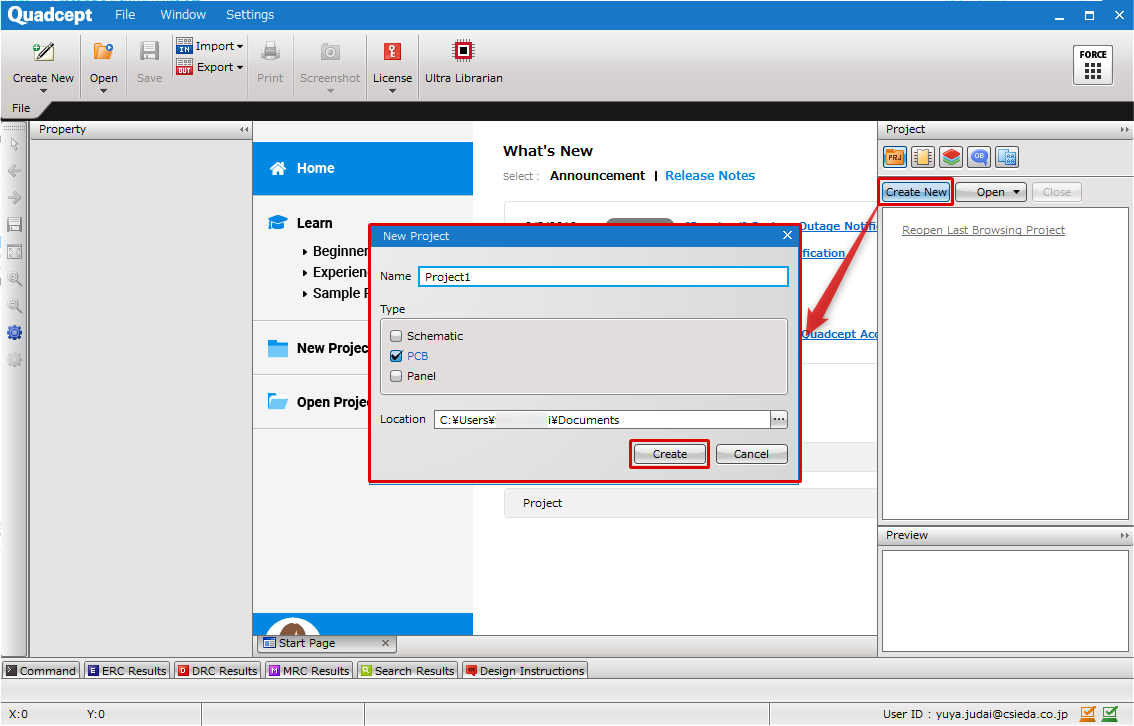Image resolution: width=1134 pixels, height=726 pixels.
Task: Switch to the Command tab
Action: pos(40,670)
